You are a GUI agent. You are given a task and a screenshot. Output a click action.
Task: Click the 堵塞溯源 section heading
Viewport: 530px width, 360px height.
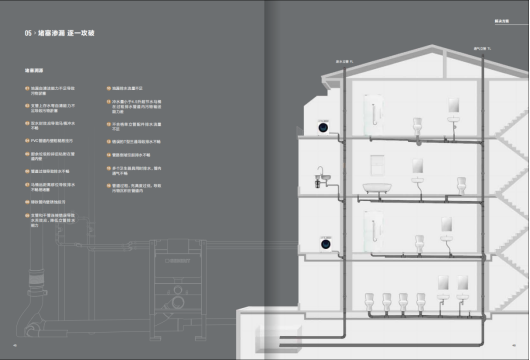[34, 70]
